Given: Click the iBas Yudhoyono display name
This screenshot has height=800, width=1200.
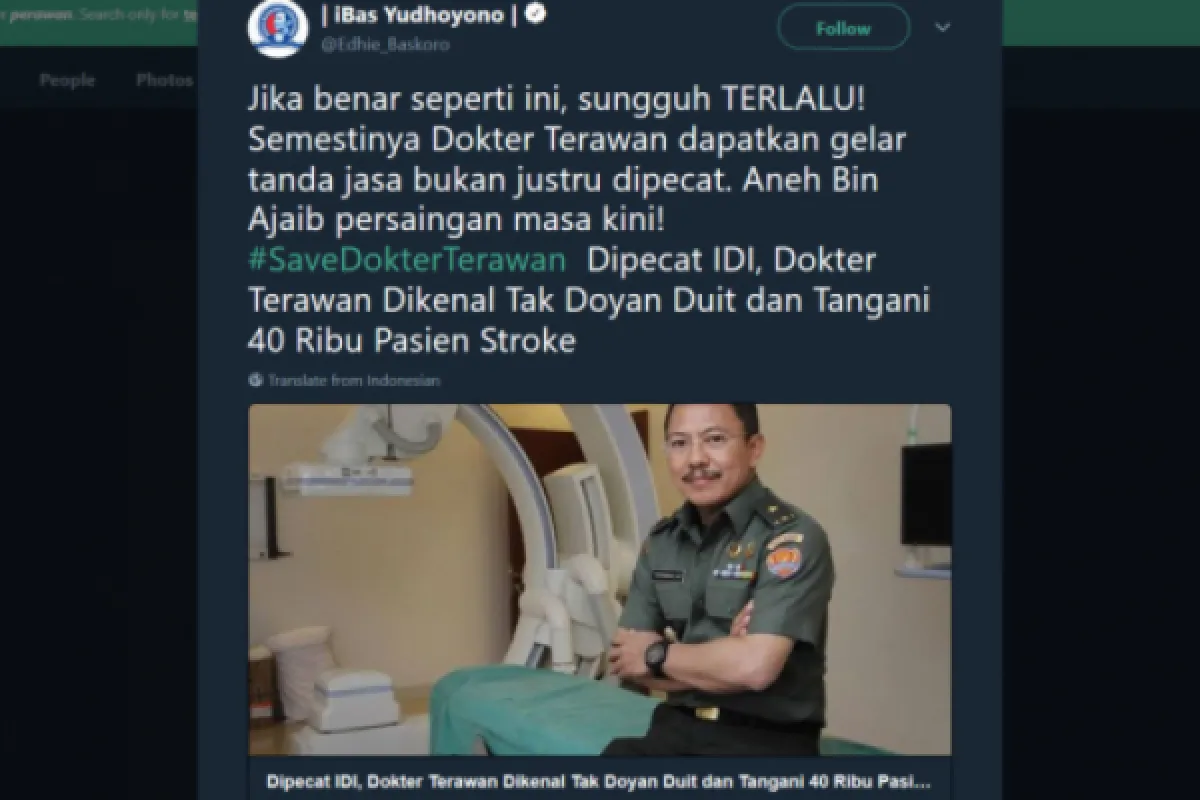Looking at the screenshot, I should [x=420, y=14].
